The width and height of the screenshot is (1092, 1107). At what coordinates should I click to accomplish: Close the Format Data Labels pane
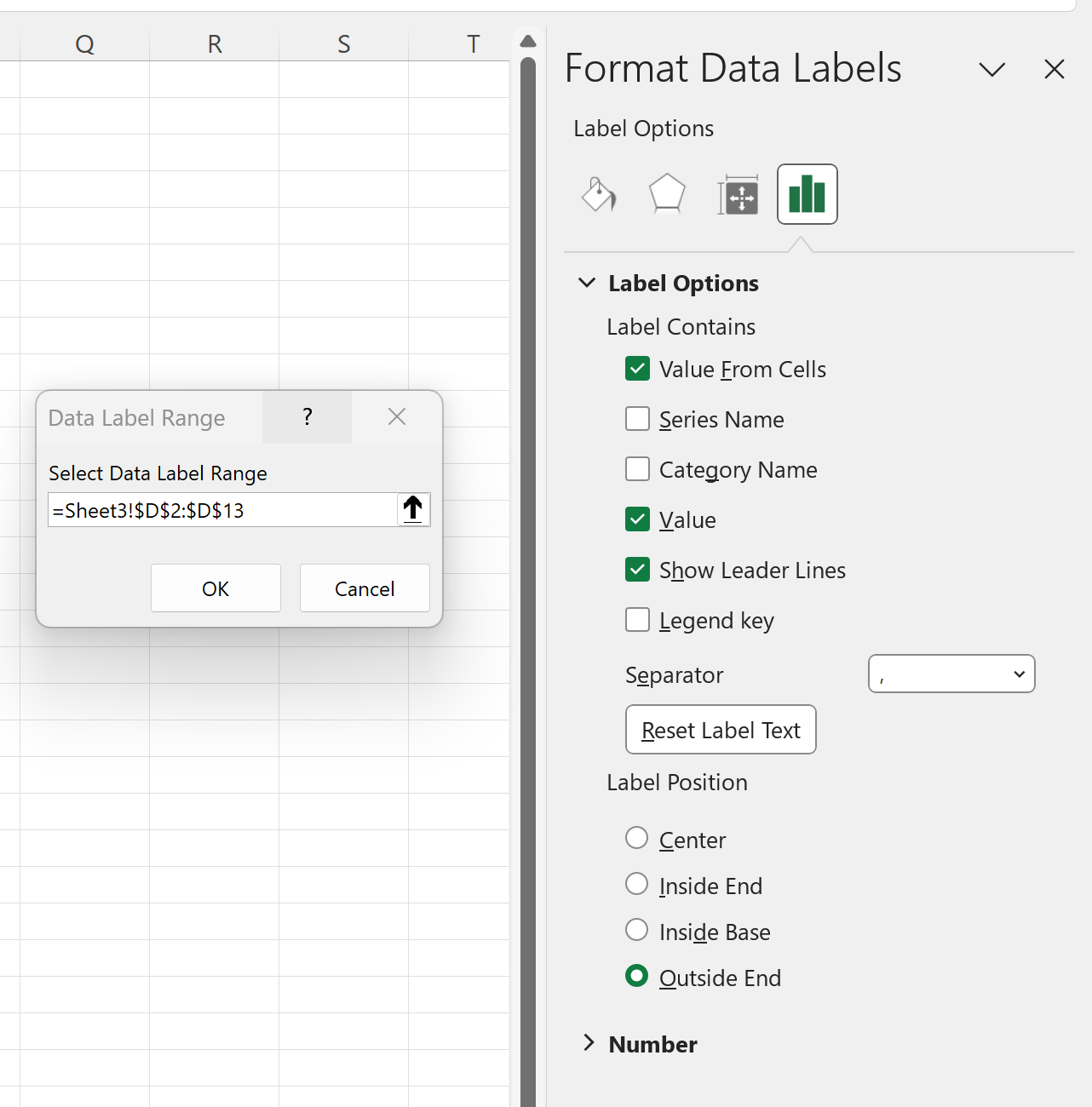(1054, 69)
